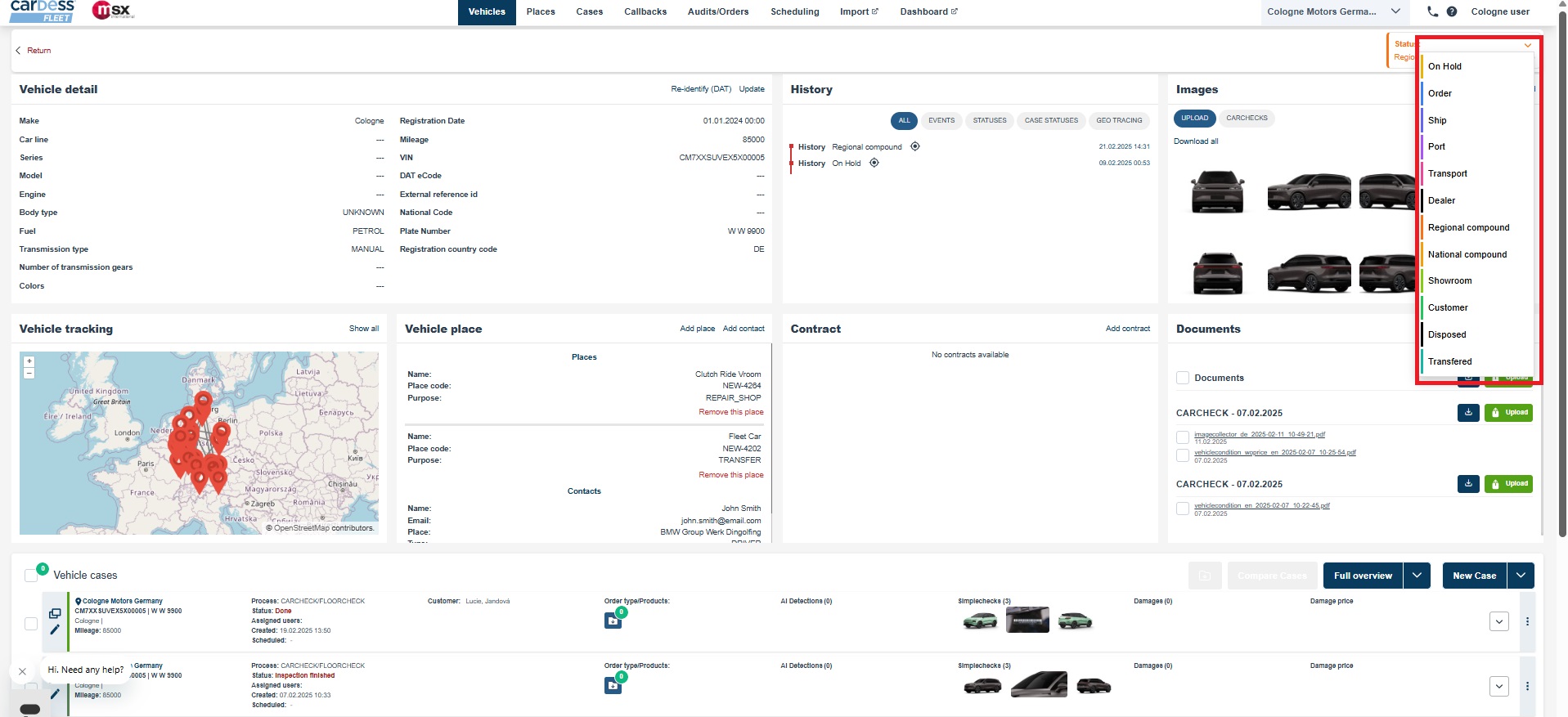Open first case's order products folder icon
Viewport: 1568px width, 717px height.
tap(613, 621)
